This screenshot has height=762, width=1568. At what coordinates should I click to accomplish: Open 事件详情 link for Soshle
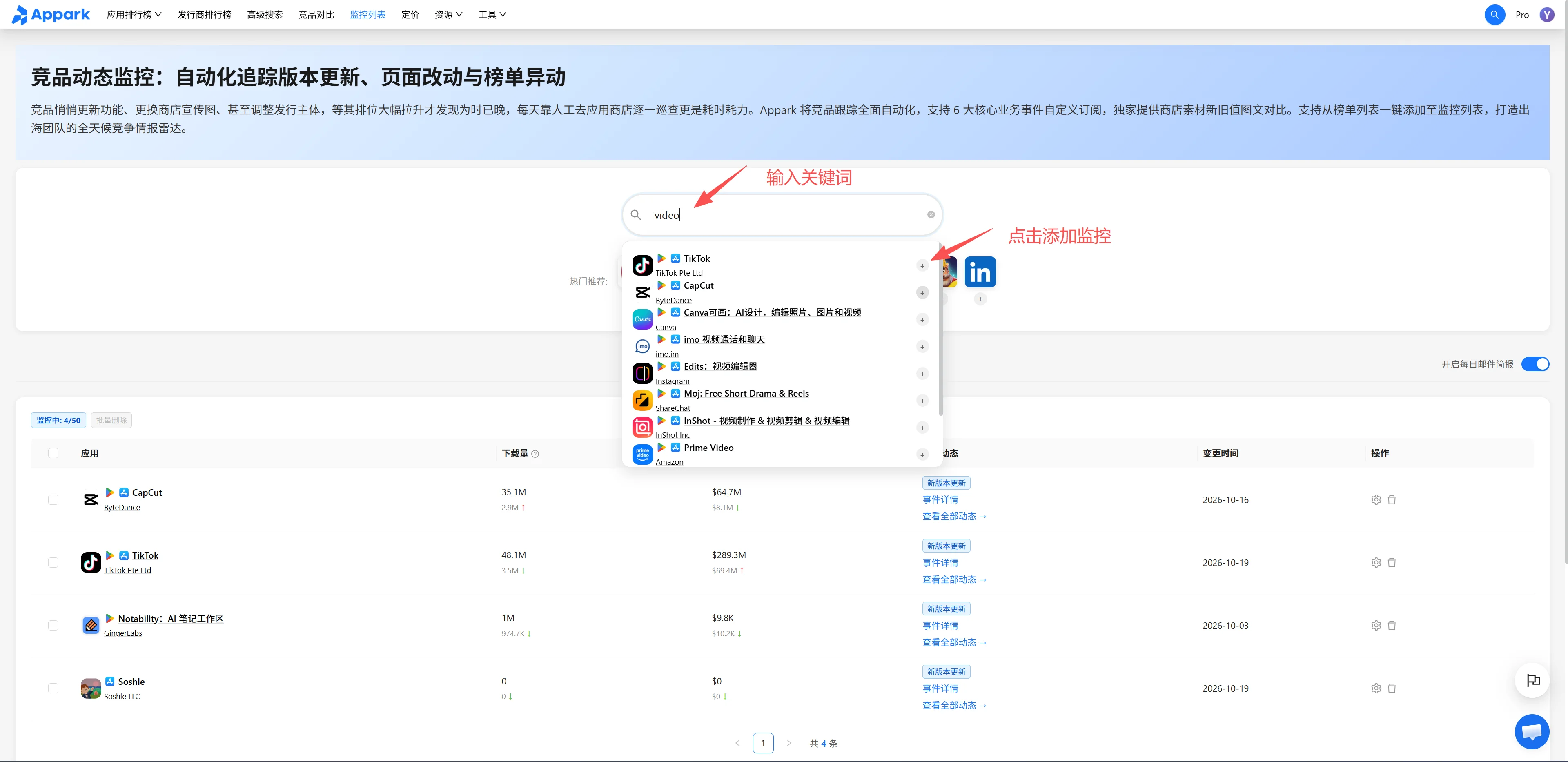point(940,688)
